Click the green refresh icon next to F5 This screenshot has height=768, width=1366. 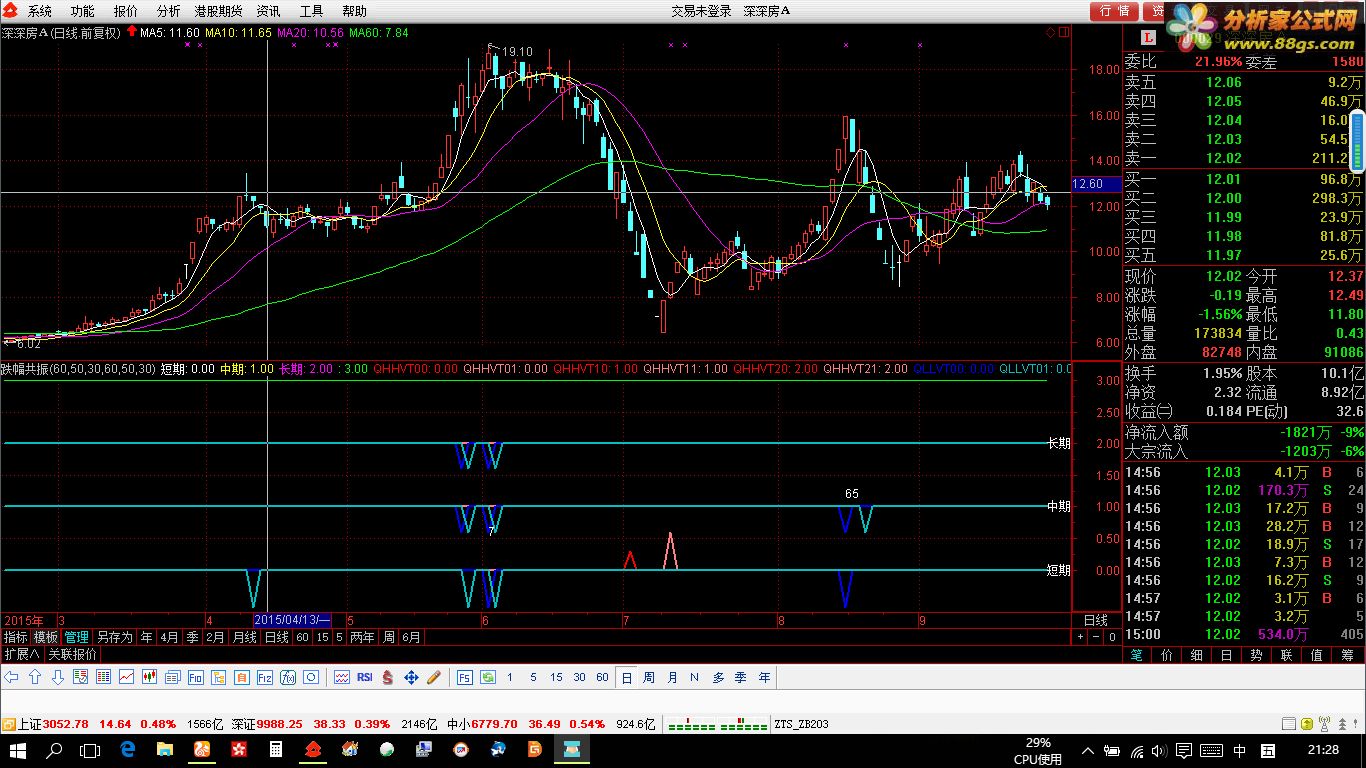coord(488,677)
